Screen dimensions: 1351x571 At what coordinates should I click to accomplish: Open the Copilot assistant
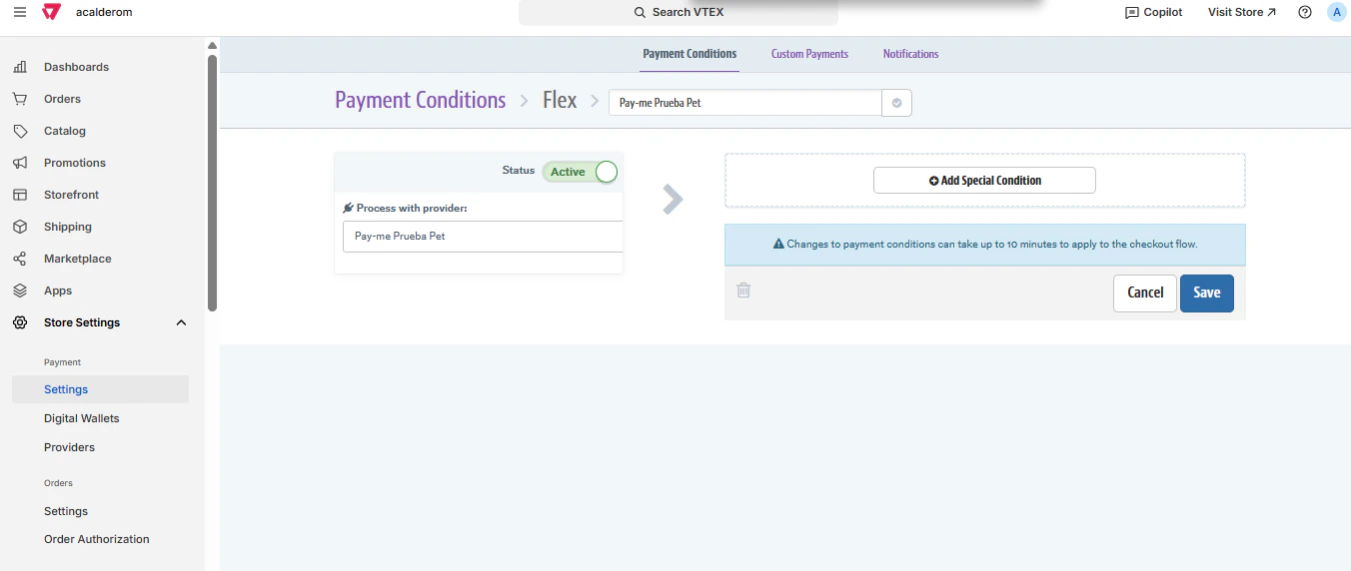click(x=1154, y=12)
